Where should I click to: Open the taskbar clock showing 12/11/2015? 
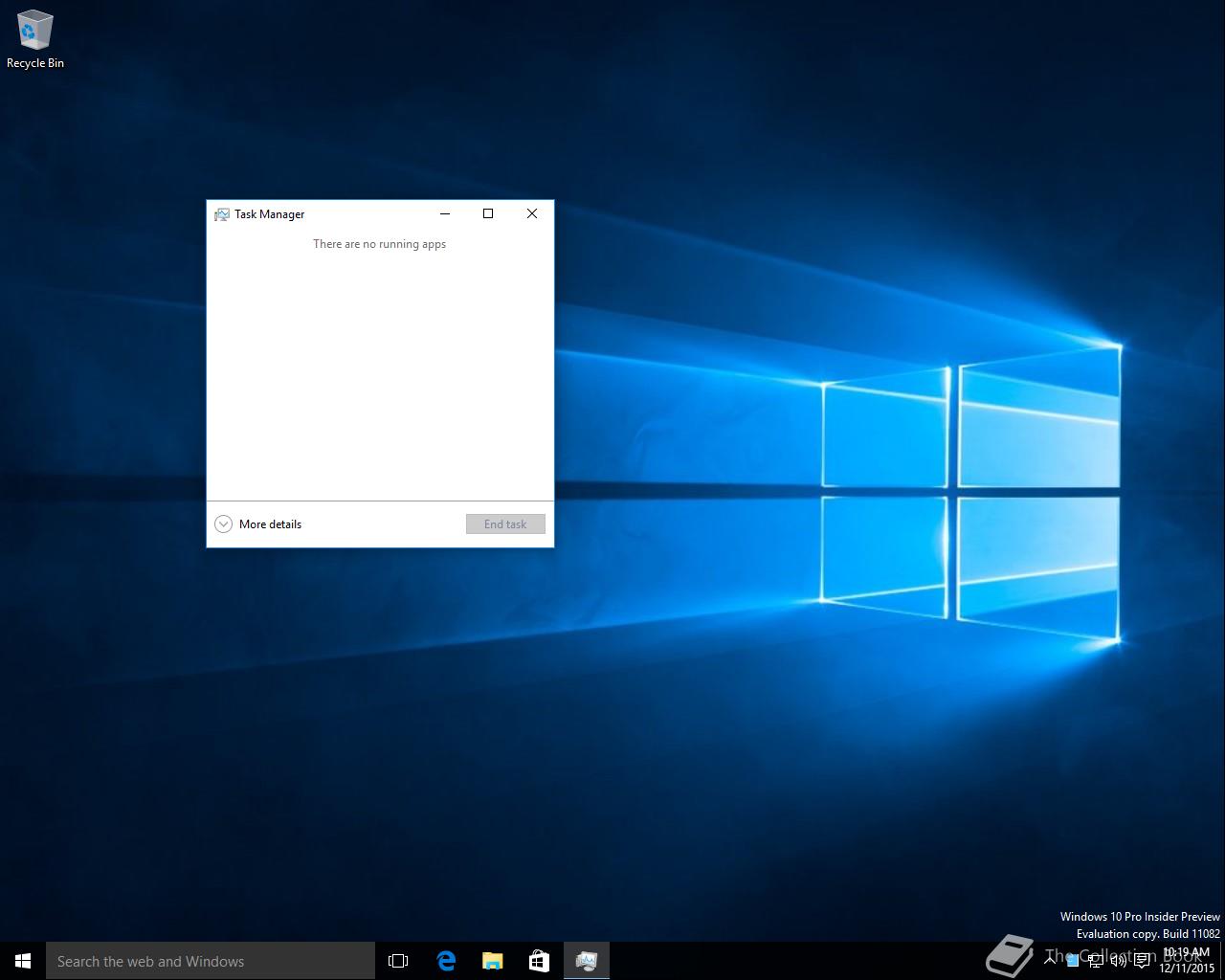tap(1186, 961)
